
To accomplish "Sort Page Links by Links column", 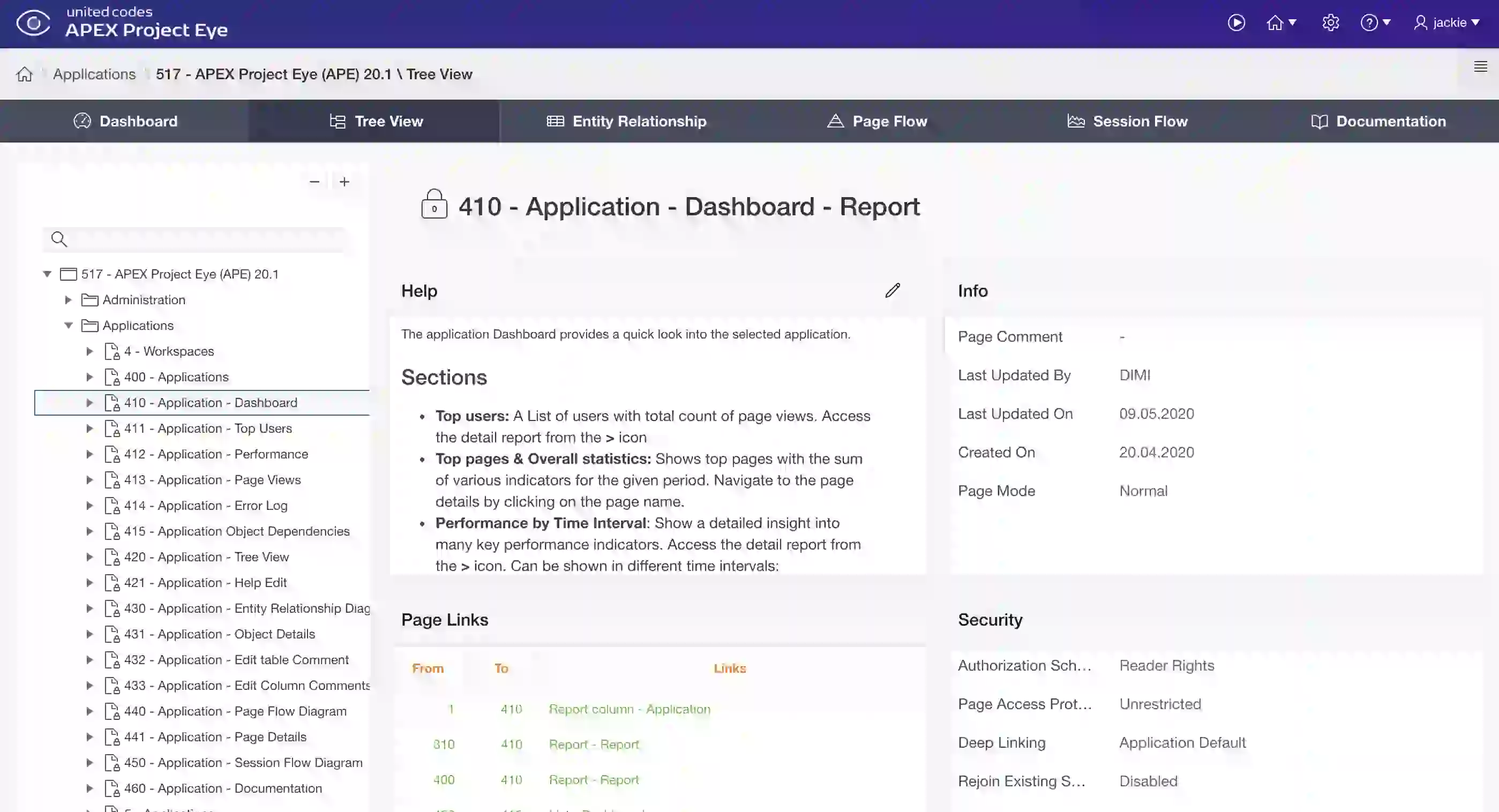I will (x=730, y=668).
